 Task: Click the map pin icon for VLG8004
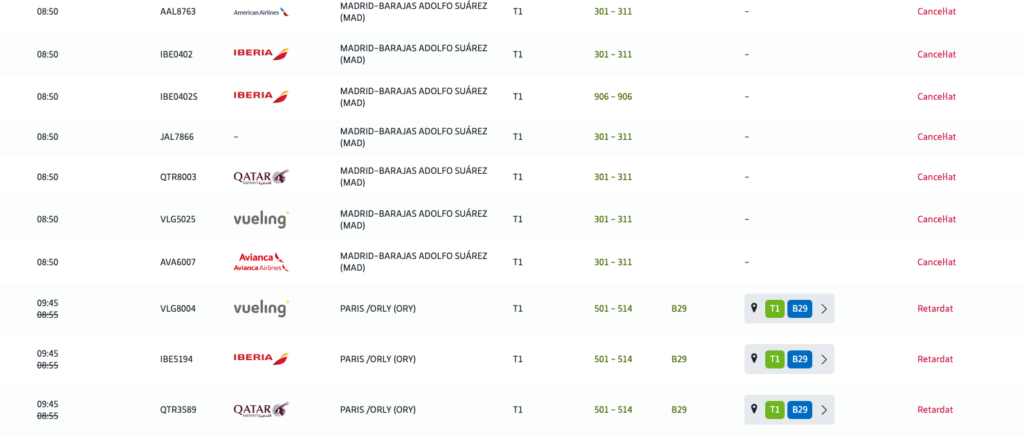[x=754, y=308]
